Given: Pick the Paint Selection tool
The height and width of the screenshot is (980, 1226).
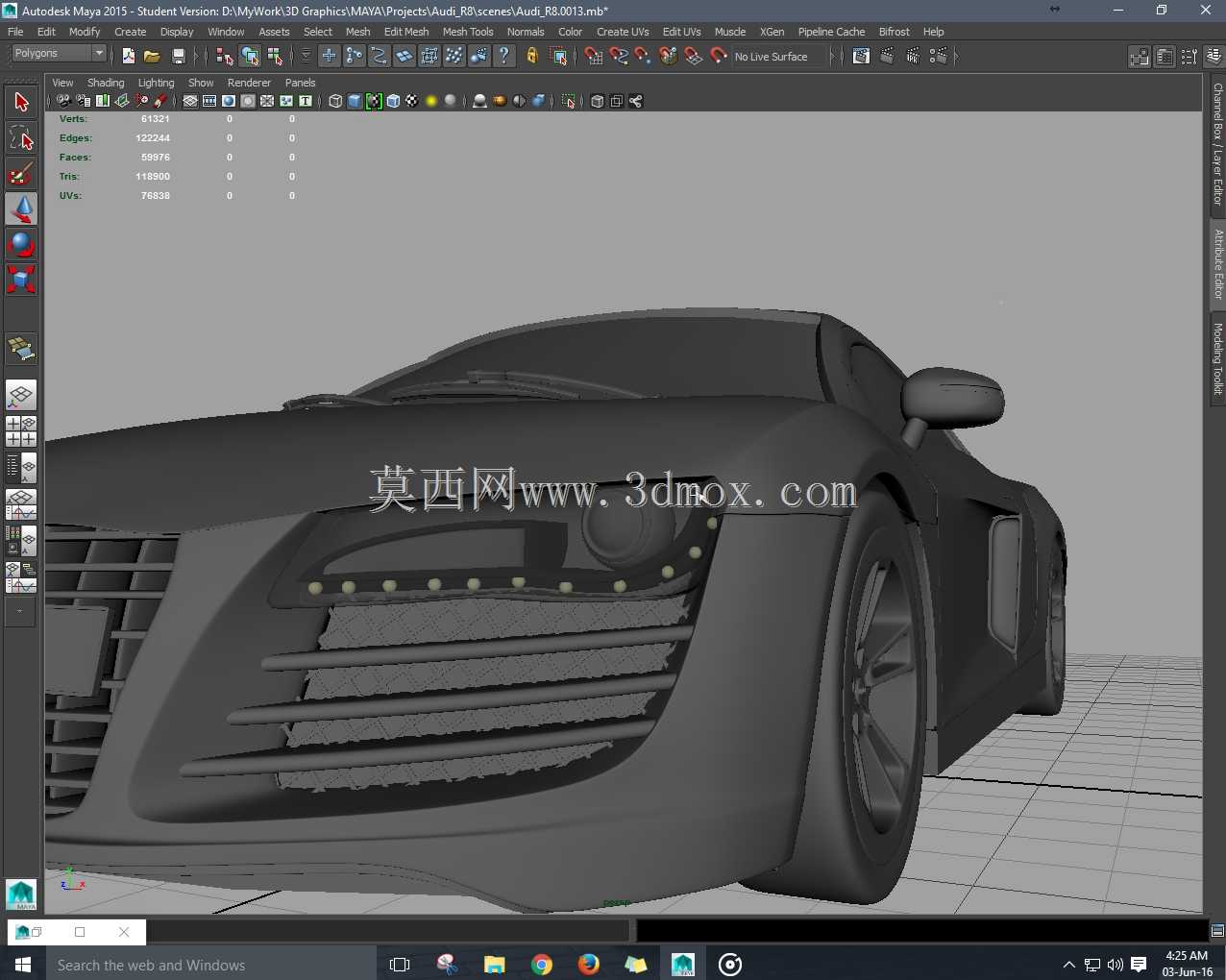Looking at the screenshot, I should (x=21, y=174).
